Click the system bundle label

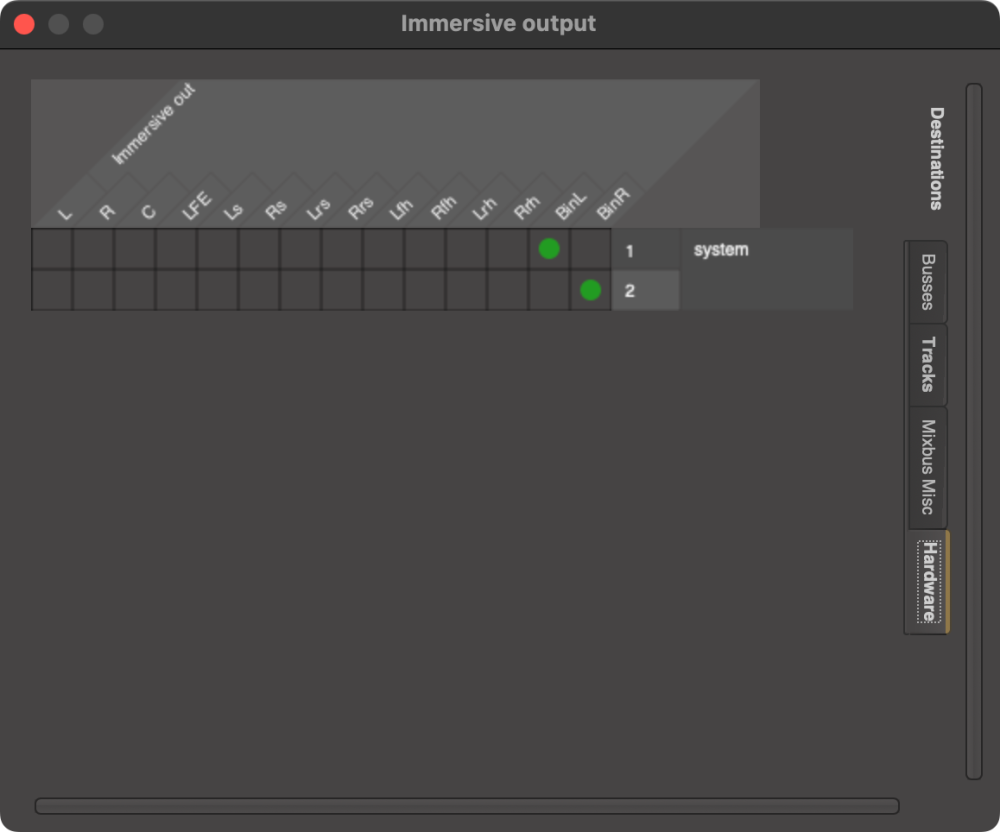(x=718, y=249)
